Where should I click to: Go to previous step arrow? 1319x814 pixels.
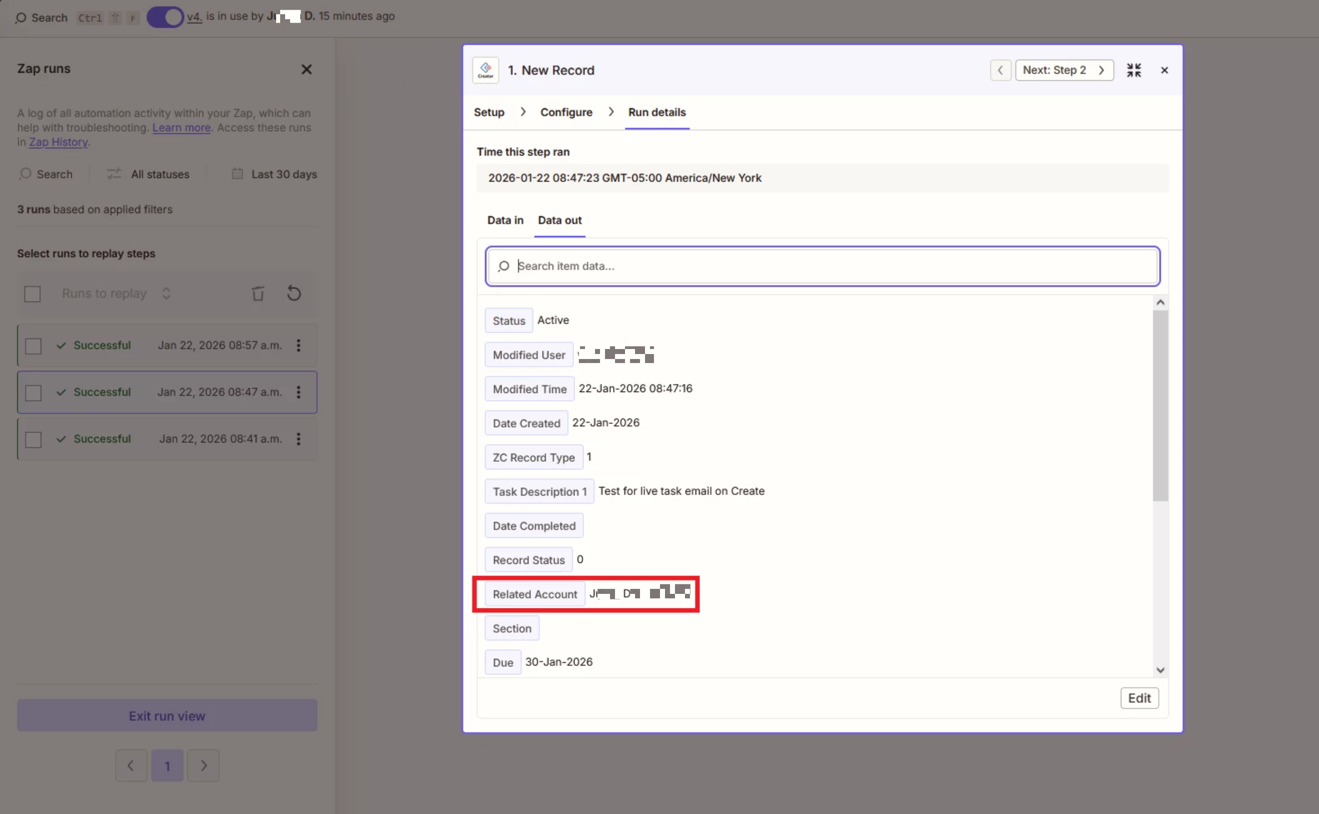1000,70
